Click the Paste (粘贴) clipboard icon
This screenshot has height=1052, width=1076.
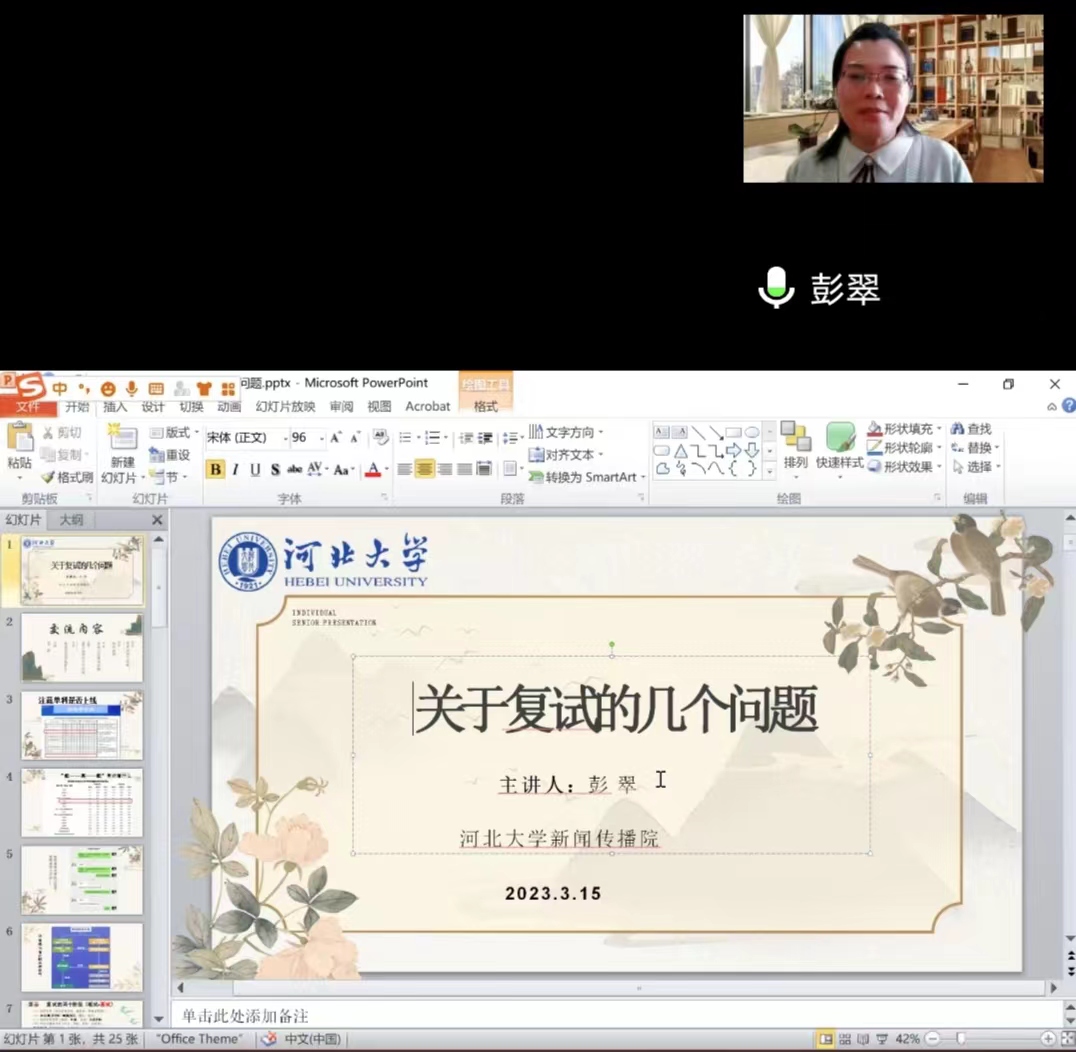pos(19,438)
